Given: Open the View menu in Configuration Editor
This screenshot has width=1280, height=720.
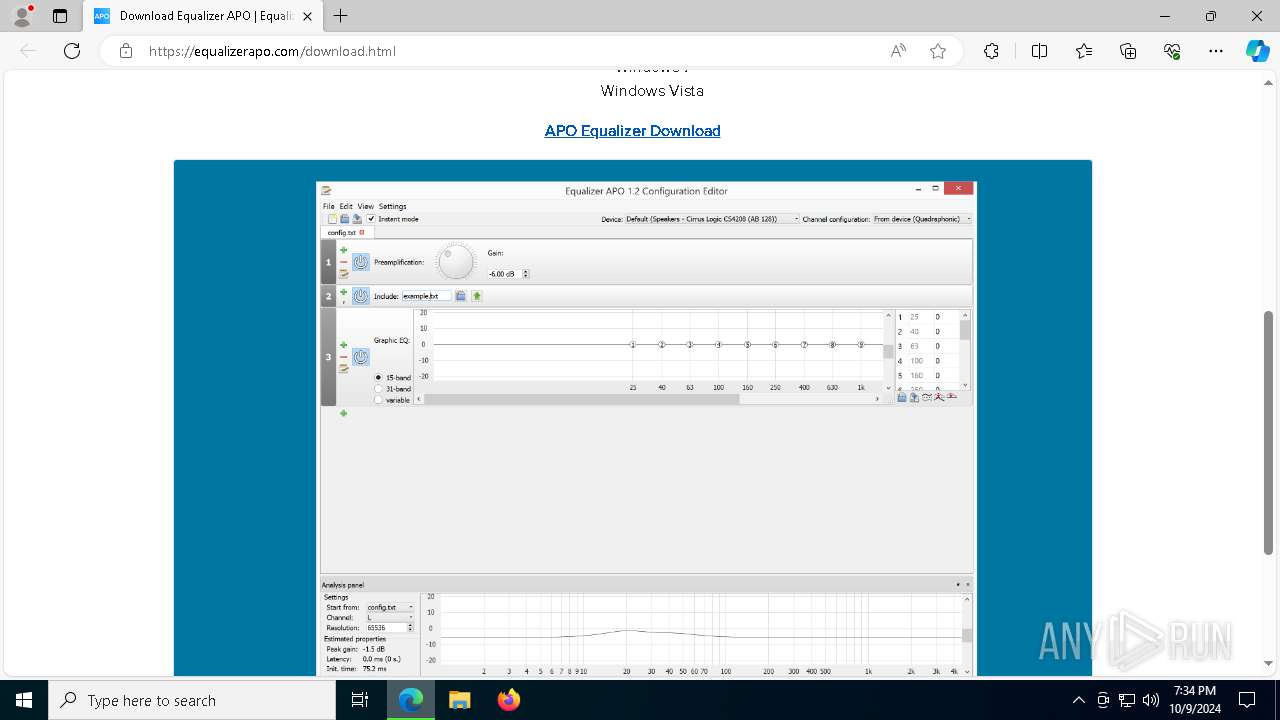Looking at the screenshot, I should click(x=365, y=206).
